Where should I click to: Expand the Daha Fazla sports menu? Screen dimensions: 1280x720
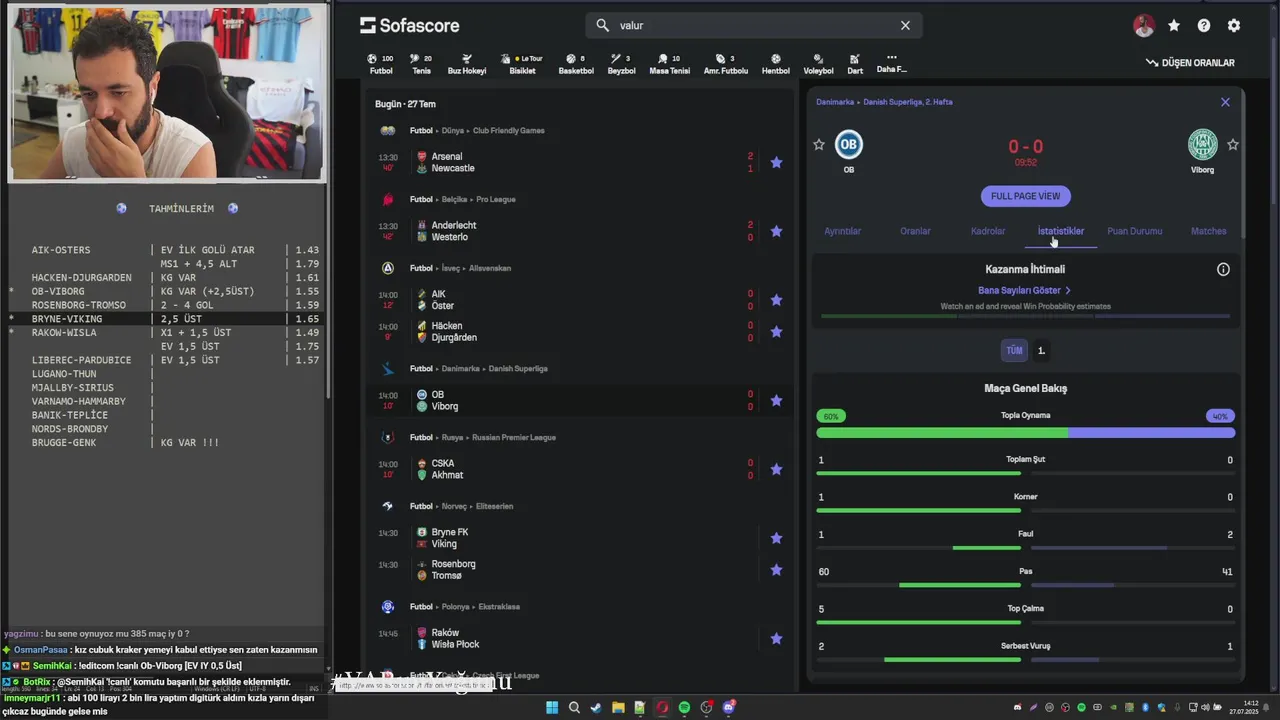891,64
